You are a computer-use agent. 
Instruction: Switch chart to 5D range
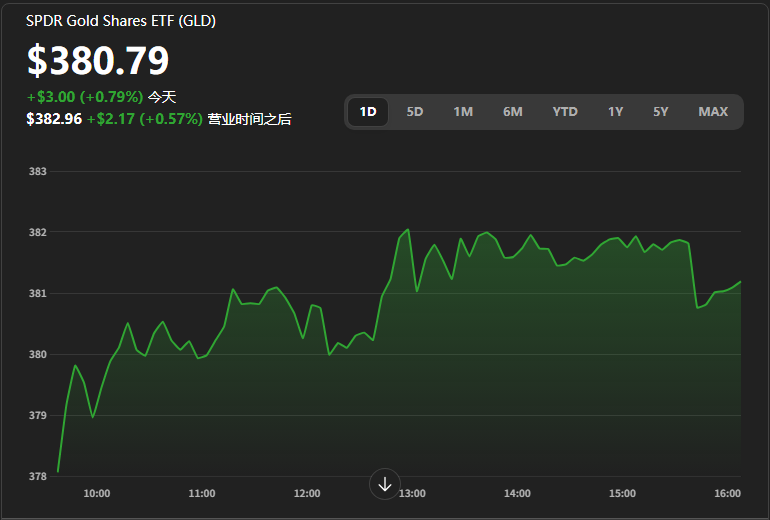click(x=415, y=112)
